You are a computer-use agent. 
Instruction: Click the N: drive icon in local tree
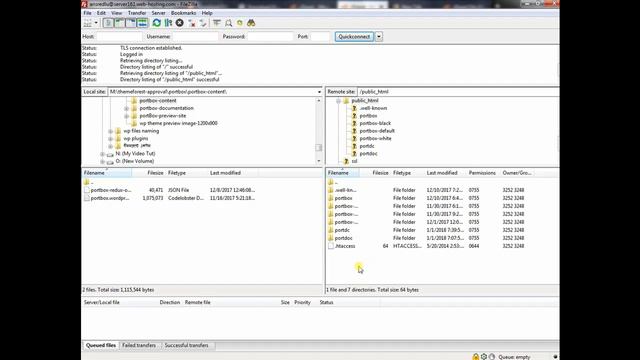(x=110, y=154)
